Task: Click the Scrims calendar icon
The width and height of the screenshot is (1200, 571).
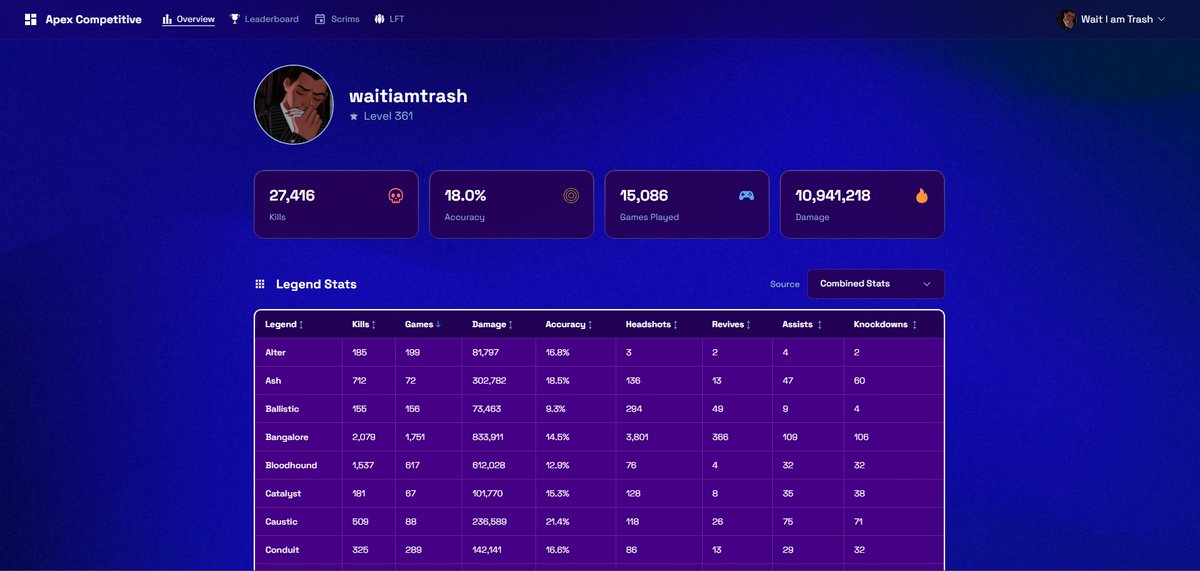Action: pyautogui.click(x=320, y=19)
